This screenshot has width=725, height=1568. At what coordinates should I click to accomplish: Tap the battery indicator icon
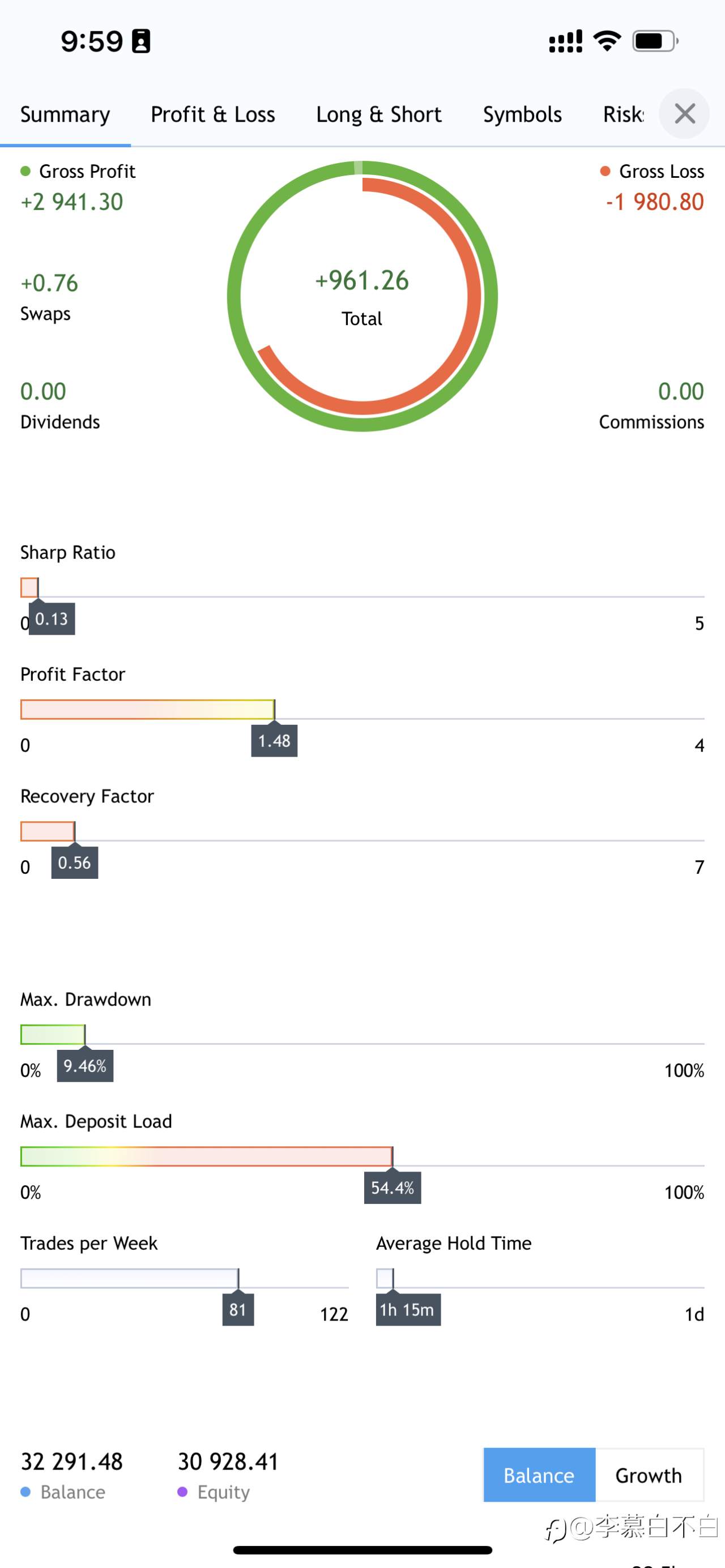655,41
